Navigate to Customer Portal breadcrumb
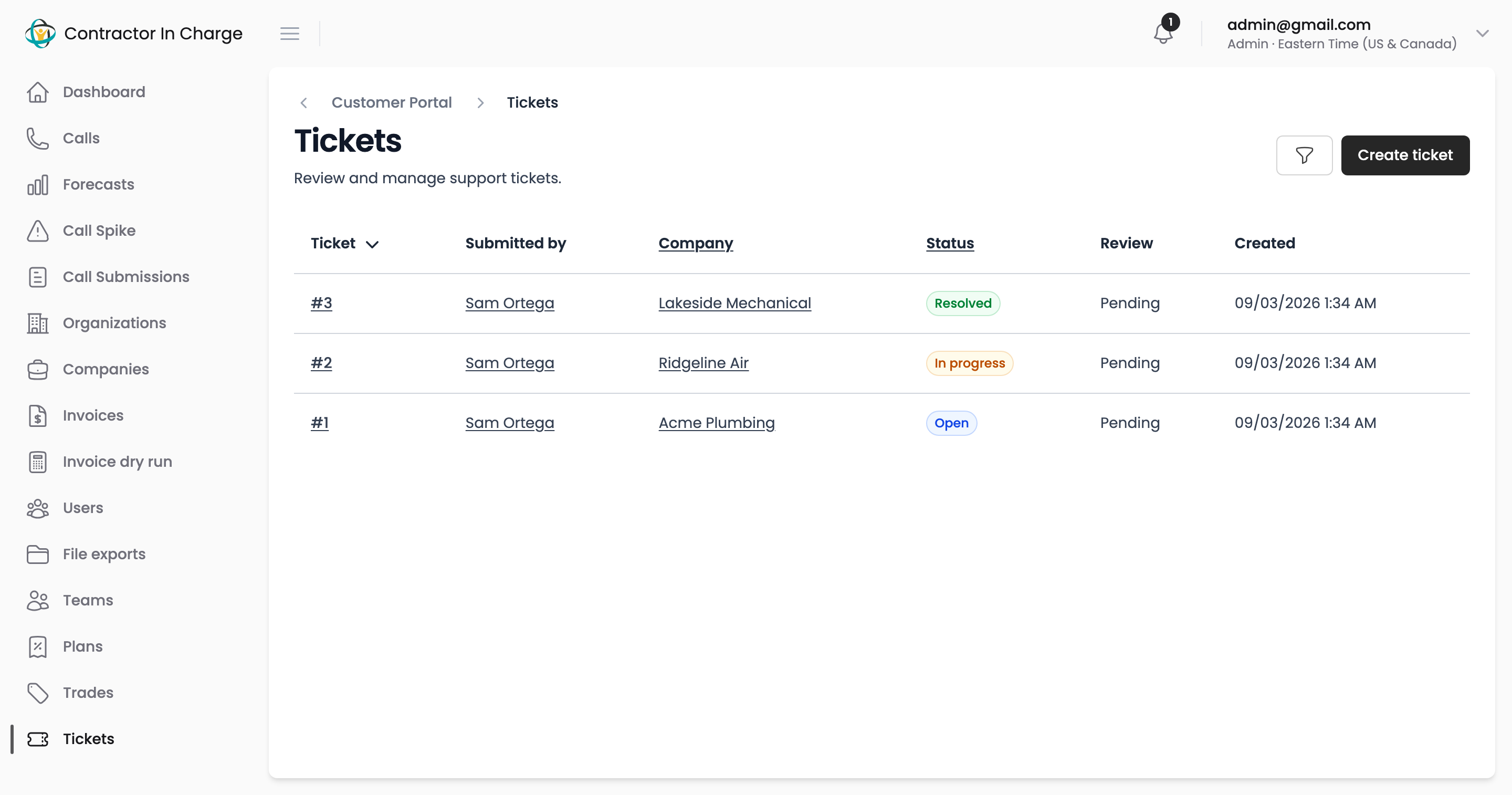Screen dimensions: 1512x795 392,103
